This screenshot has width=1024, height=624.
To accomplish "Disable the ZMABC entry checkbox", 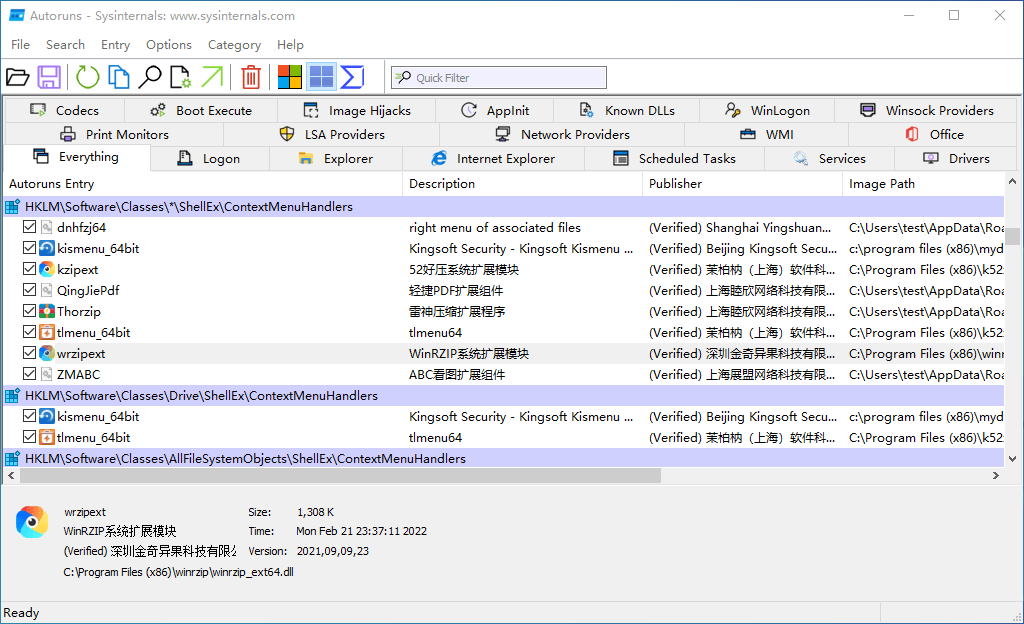I will point(29,373).
